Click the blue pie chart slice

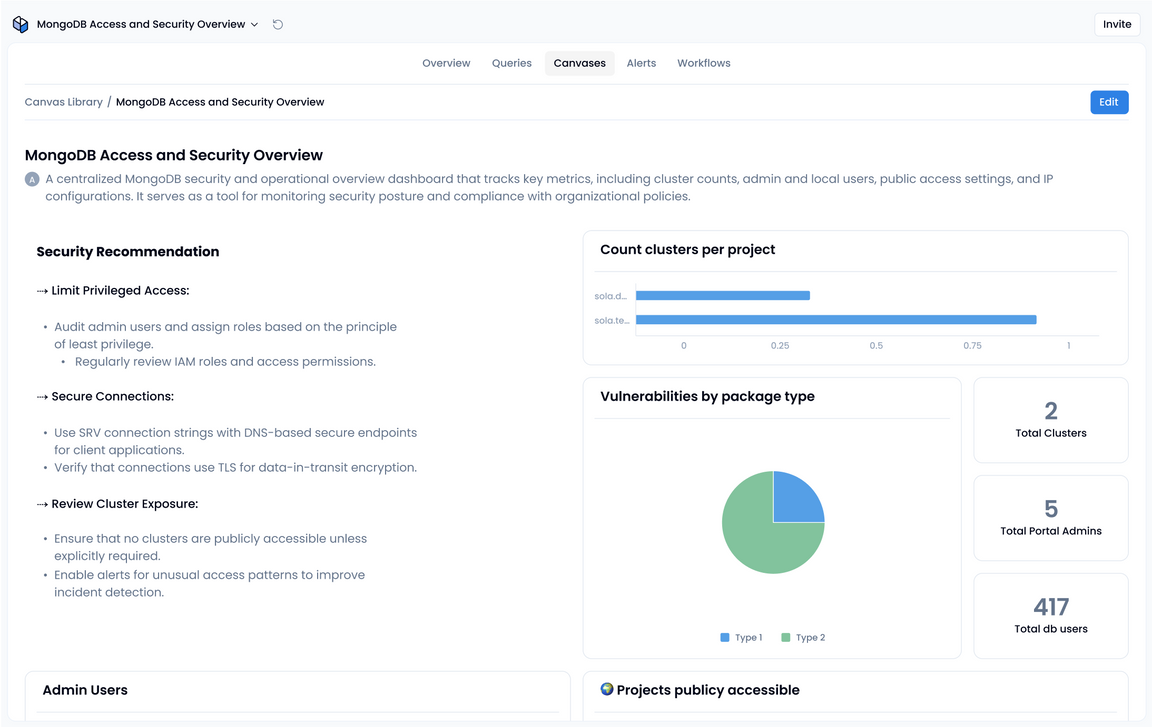[x=798, y=497]
